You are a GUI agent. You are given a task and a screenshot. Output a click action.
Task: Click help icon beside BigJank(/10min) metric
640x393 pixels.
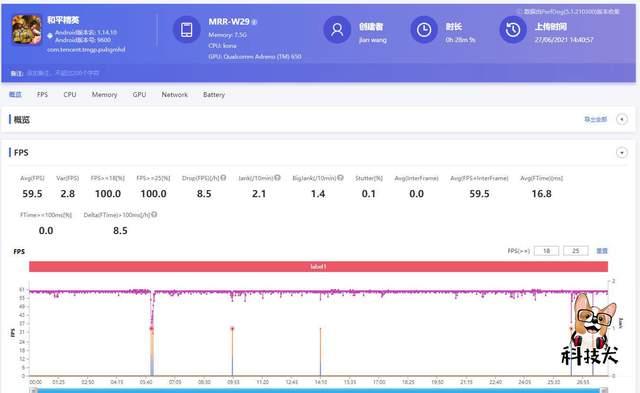[340, 178]
